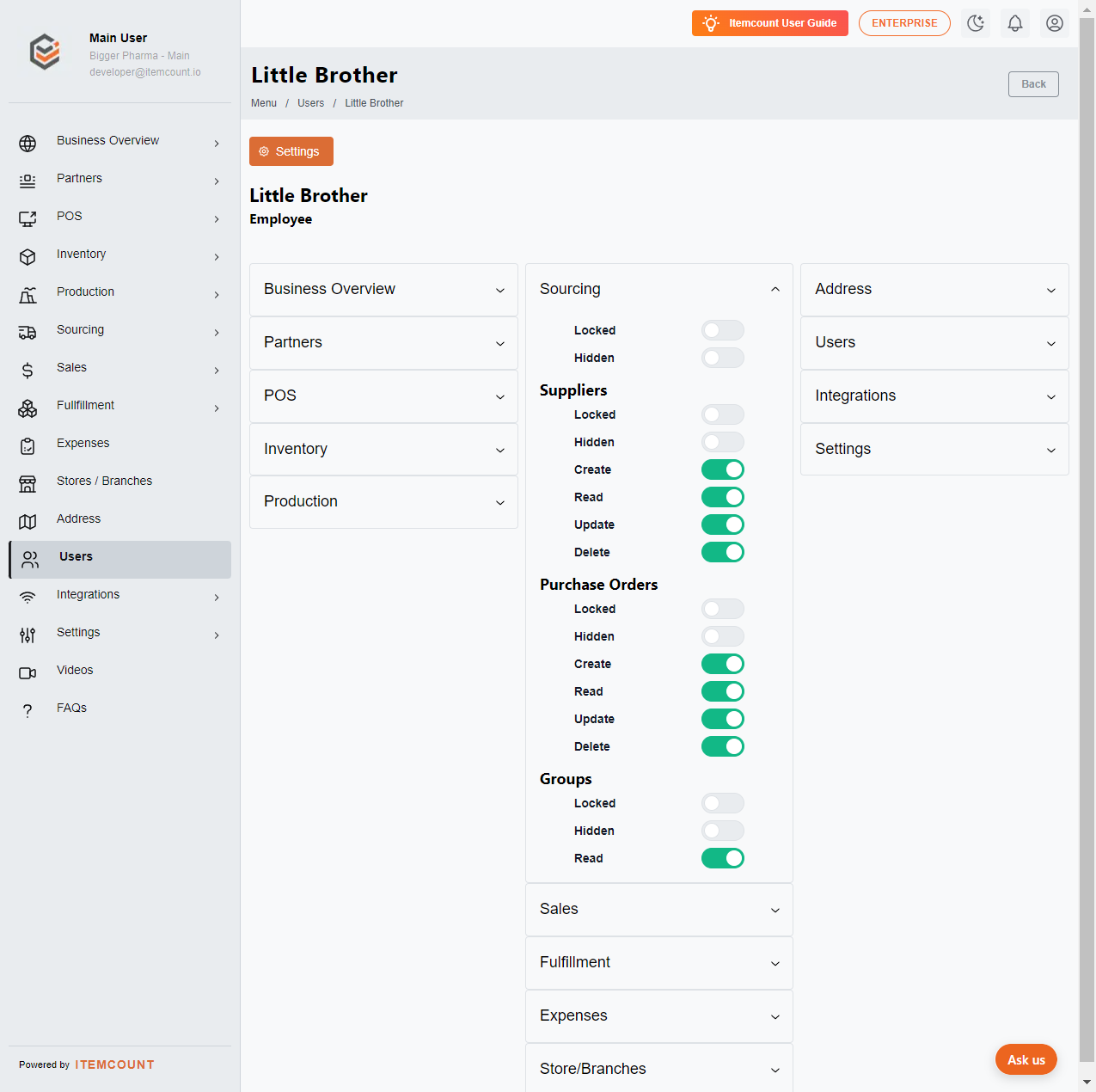Click gear icon on orange Settings button

tap(264, 151)
